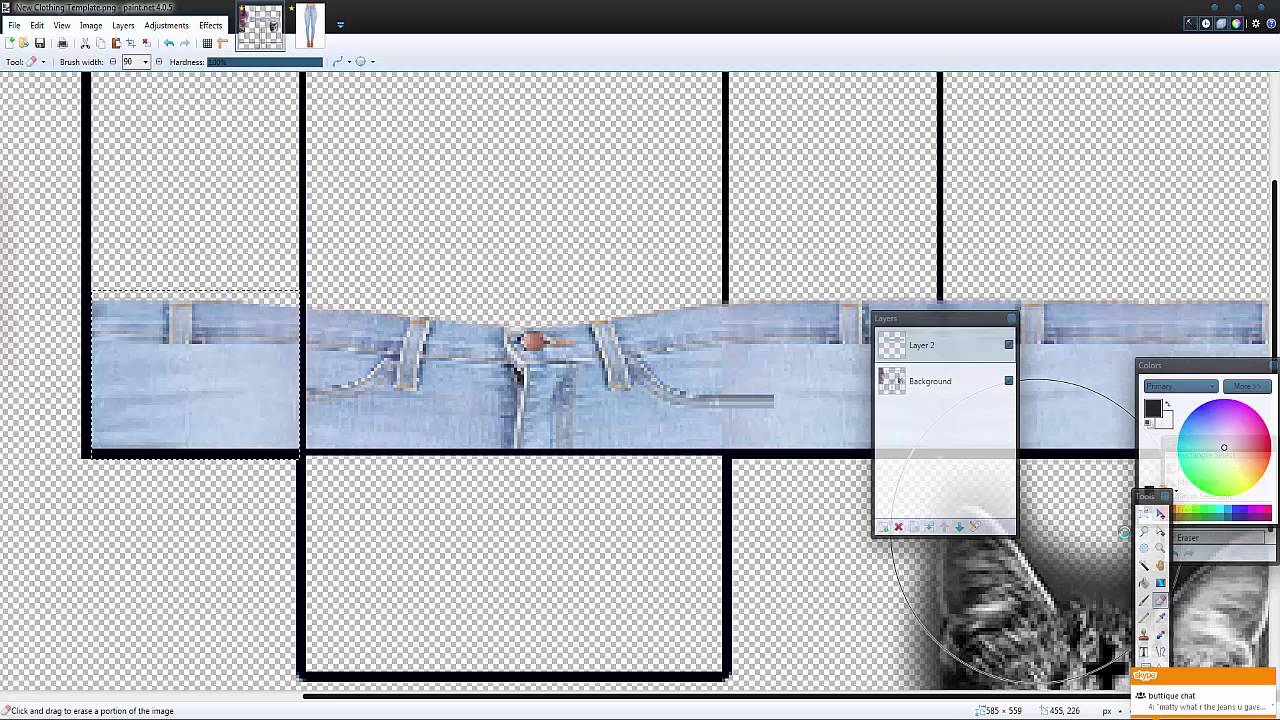Open the Effects menu

pos(211,25)
